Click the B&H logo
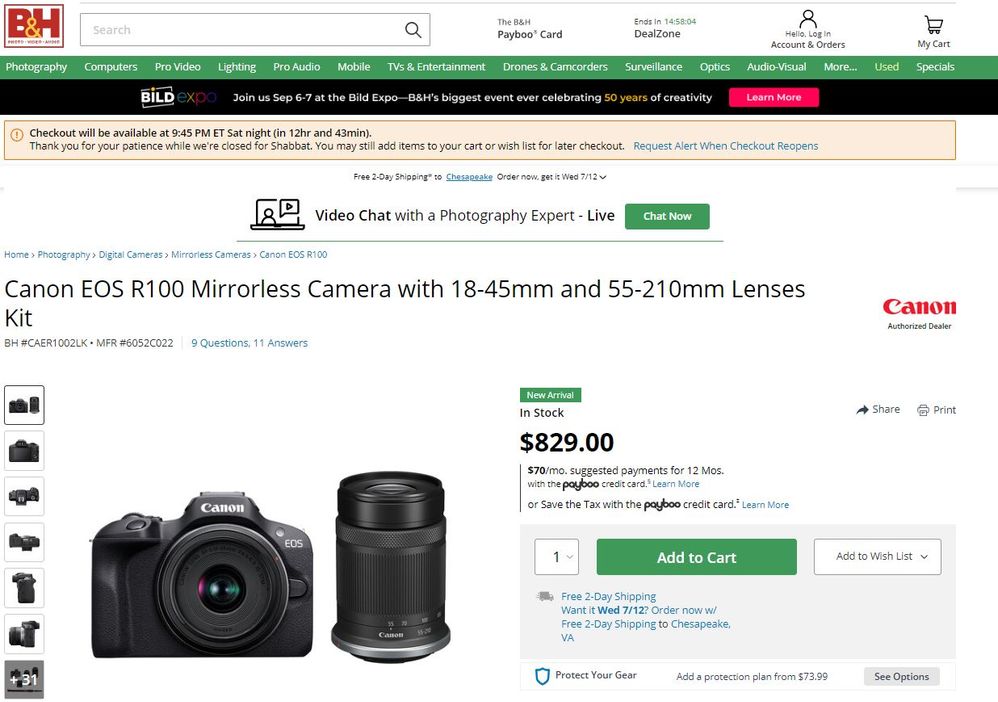The height and width of the screenshot is (702, 998). pos(34,26)
